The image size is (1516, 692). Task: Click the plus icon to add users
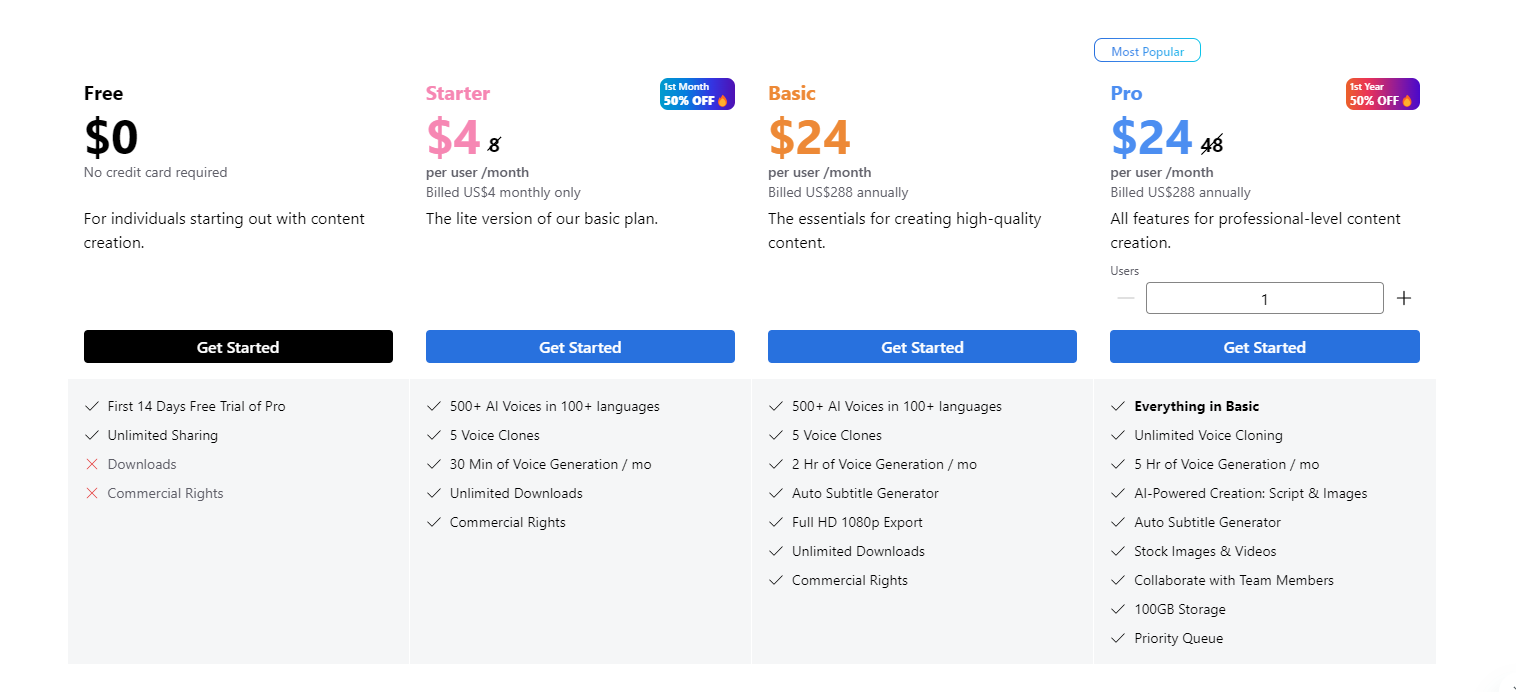tap(1404, 298)
